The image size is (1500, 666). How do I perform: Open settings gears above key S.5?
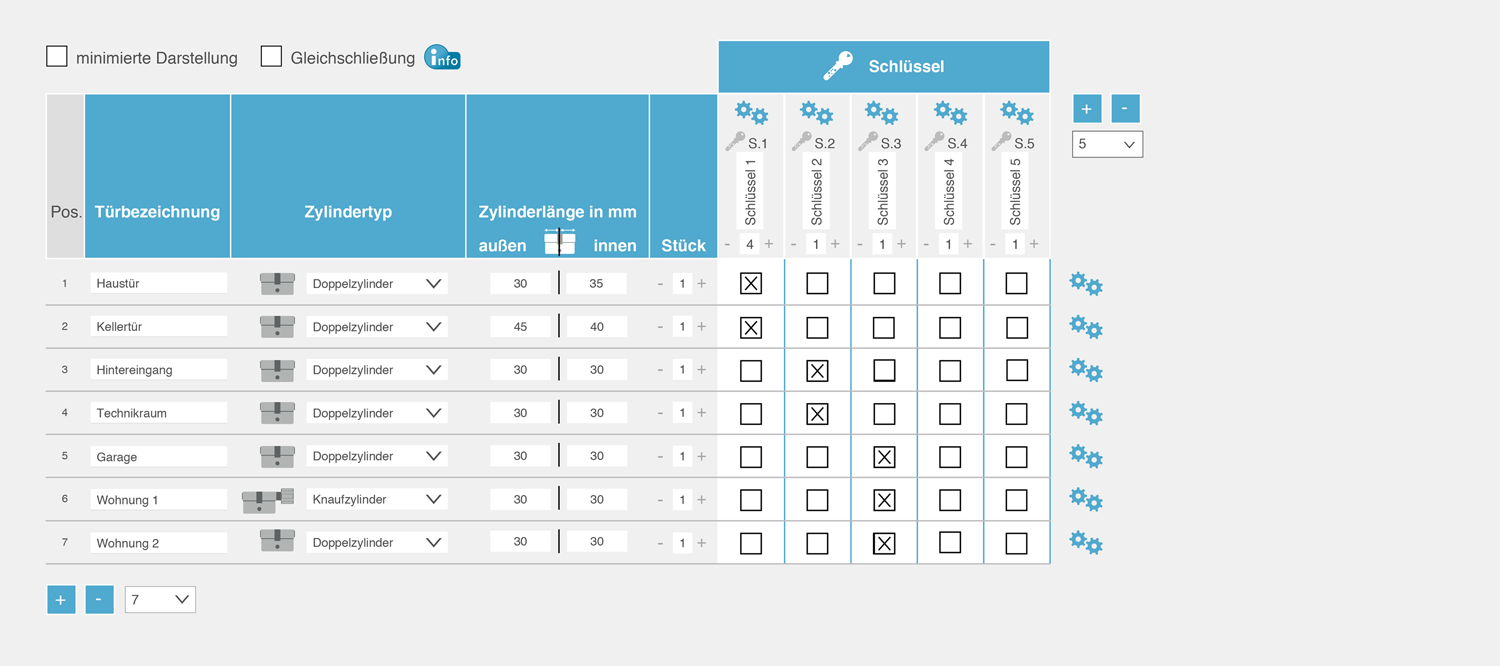click(1017, 113)
